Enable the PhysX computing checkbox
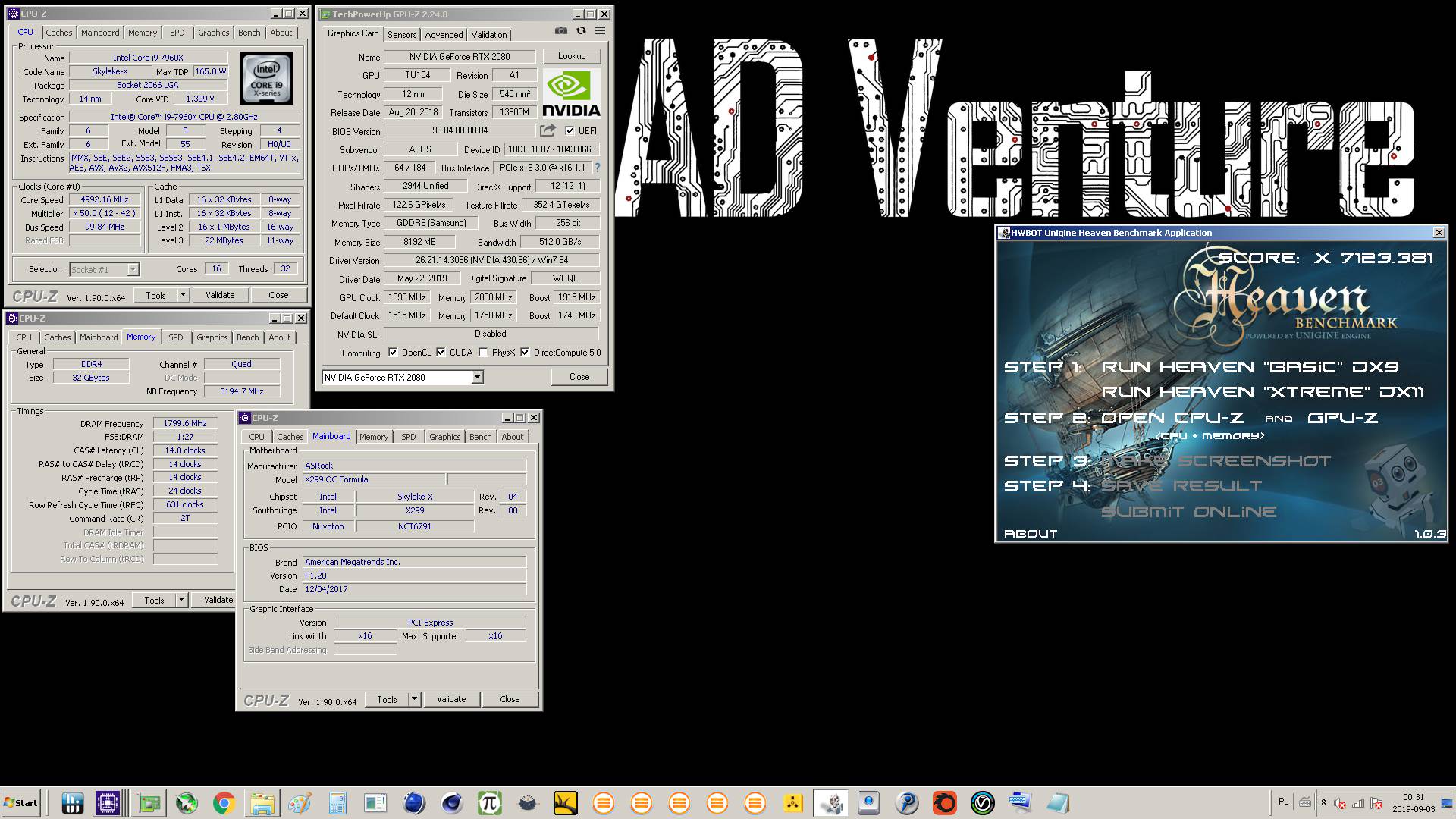 [483, 352]
